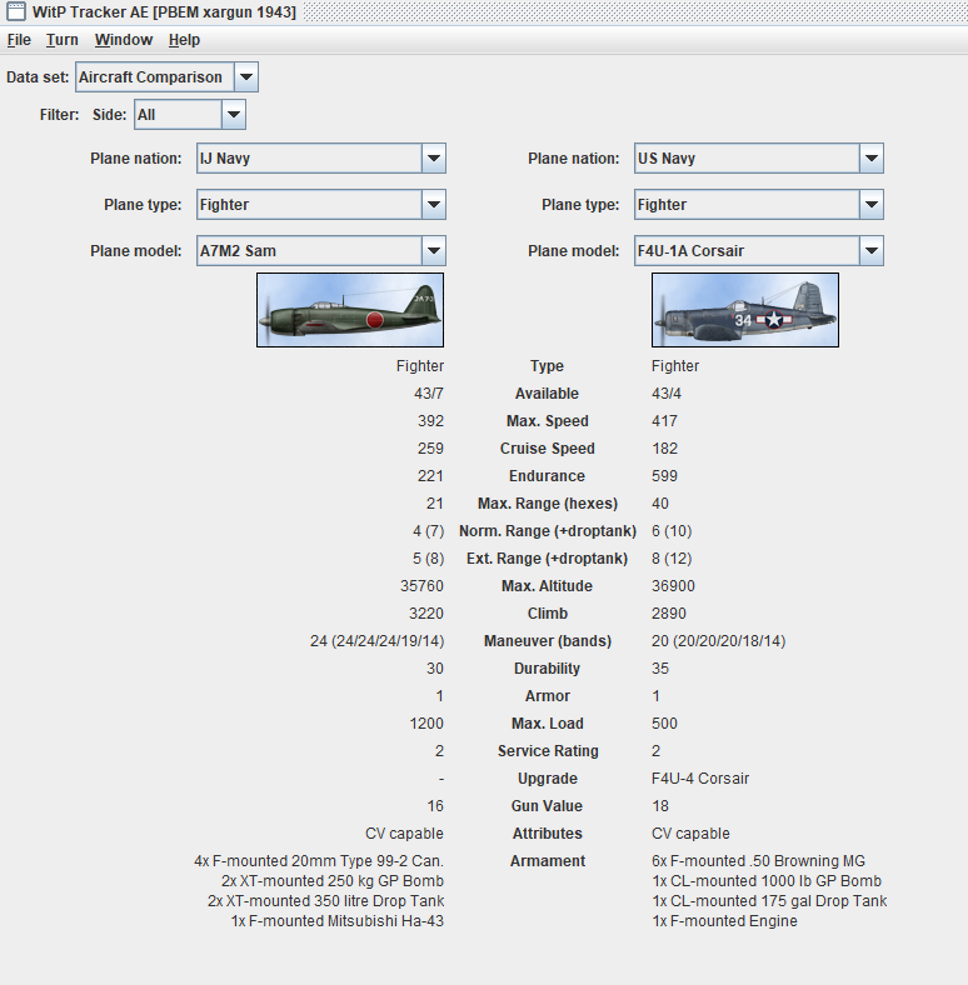Click the Max. Range (hexes) label

click(547, 504)
